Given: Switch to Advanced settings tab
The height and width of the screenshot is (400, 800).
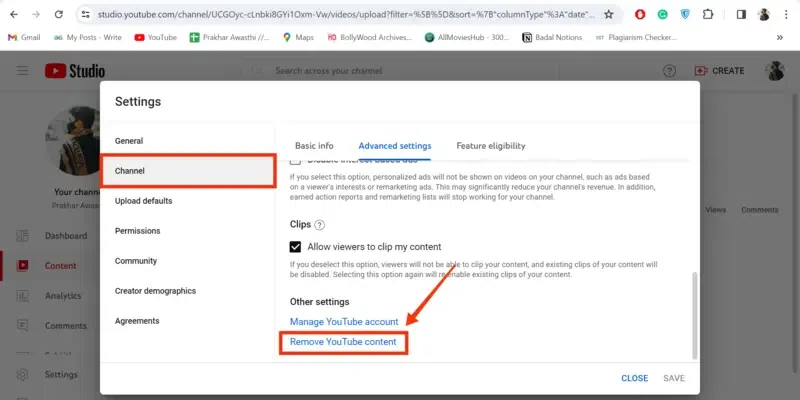Looking at the screenshot, I should click(395, 146).
